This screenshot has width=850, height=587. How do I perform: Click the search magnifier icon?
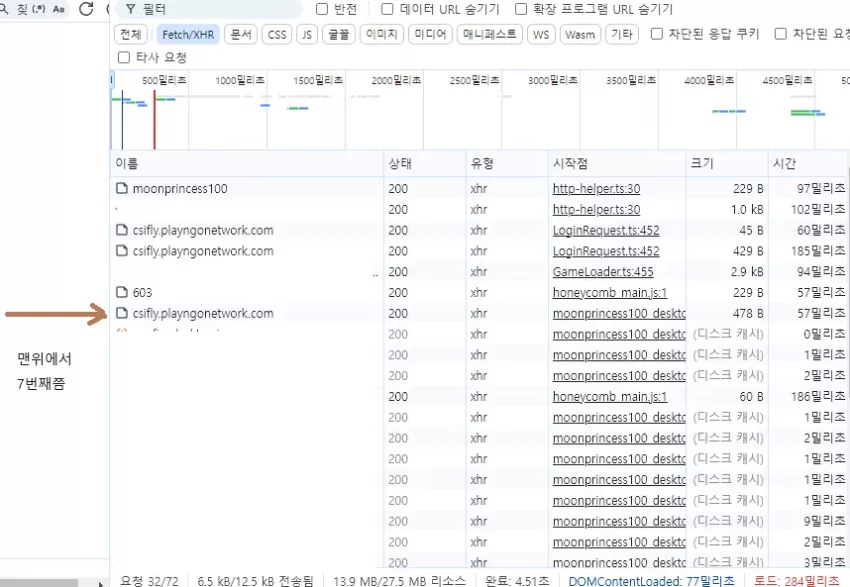(4, 9)
